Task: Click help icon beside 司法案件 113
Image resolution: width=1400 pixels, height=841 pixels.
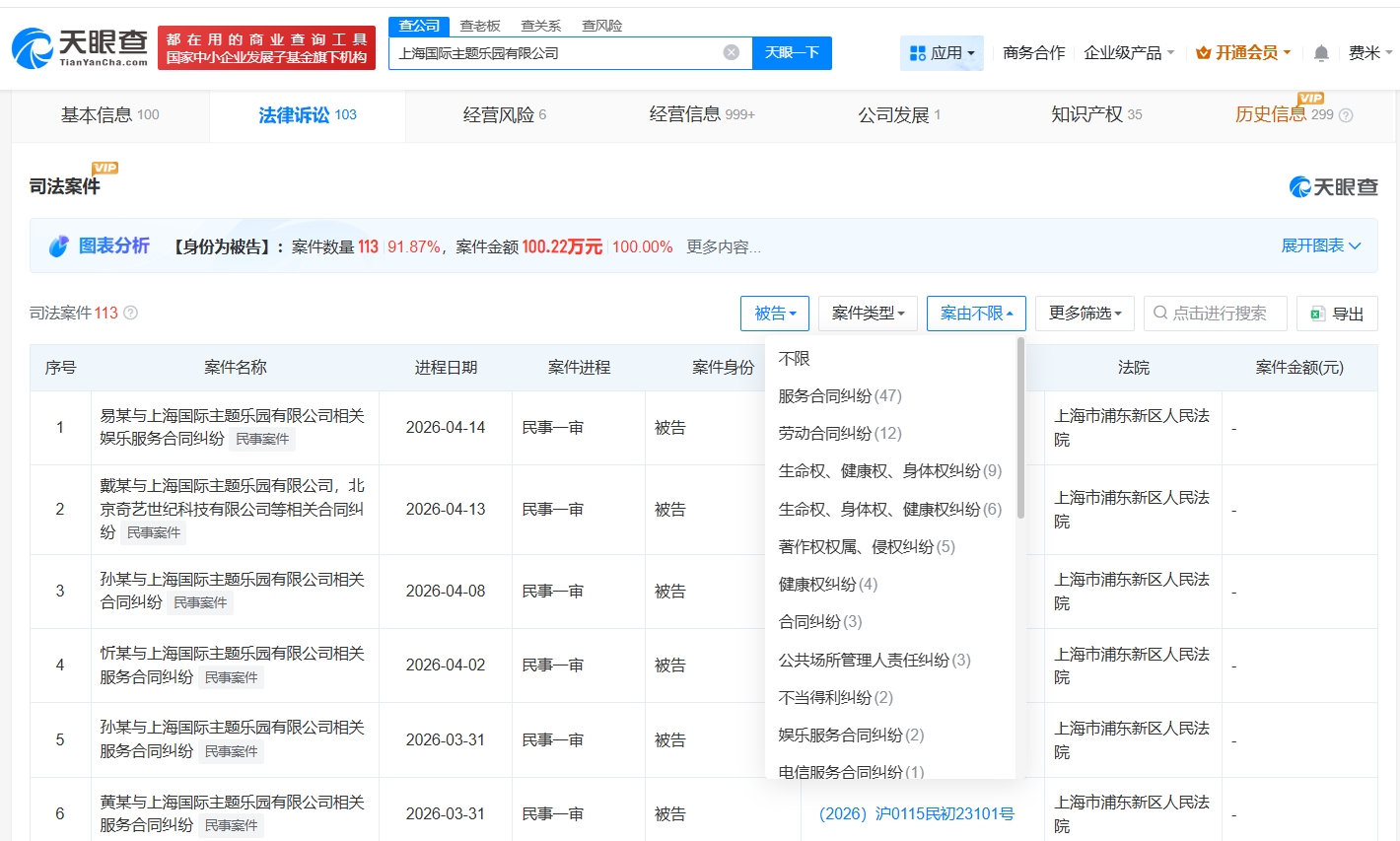Action: tap(130, 313)
